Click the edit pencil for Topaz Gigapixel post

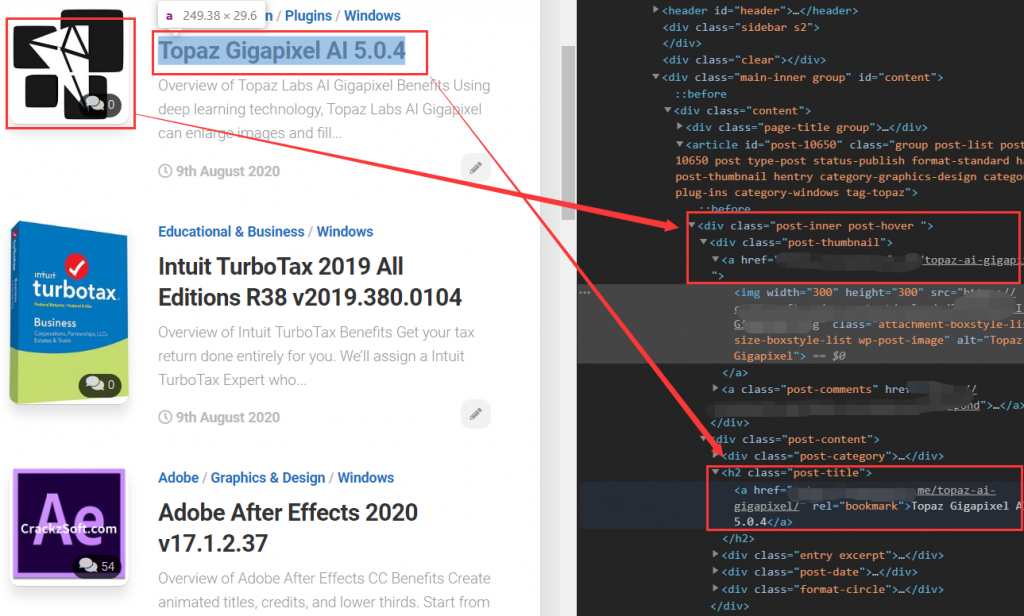[475, 168]
